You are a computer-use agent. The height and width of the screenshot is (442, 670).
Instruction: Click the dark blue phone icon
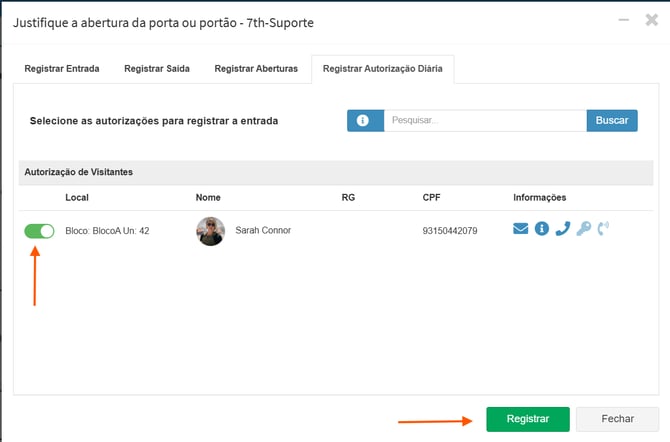[x=562, y=229]
